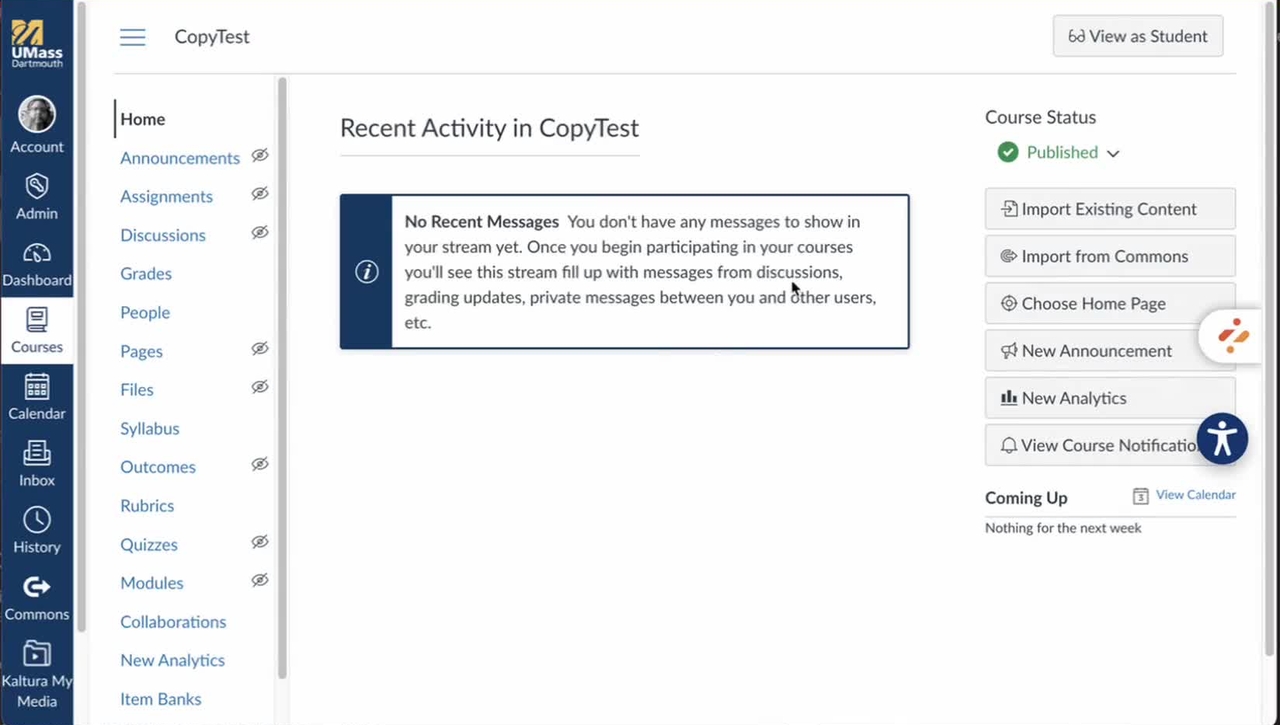Click the orange floating assistant icon
The width and height of the screenshot is (1280, 725).
pos(1234,336)
